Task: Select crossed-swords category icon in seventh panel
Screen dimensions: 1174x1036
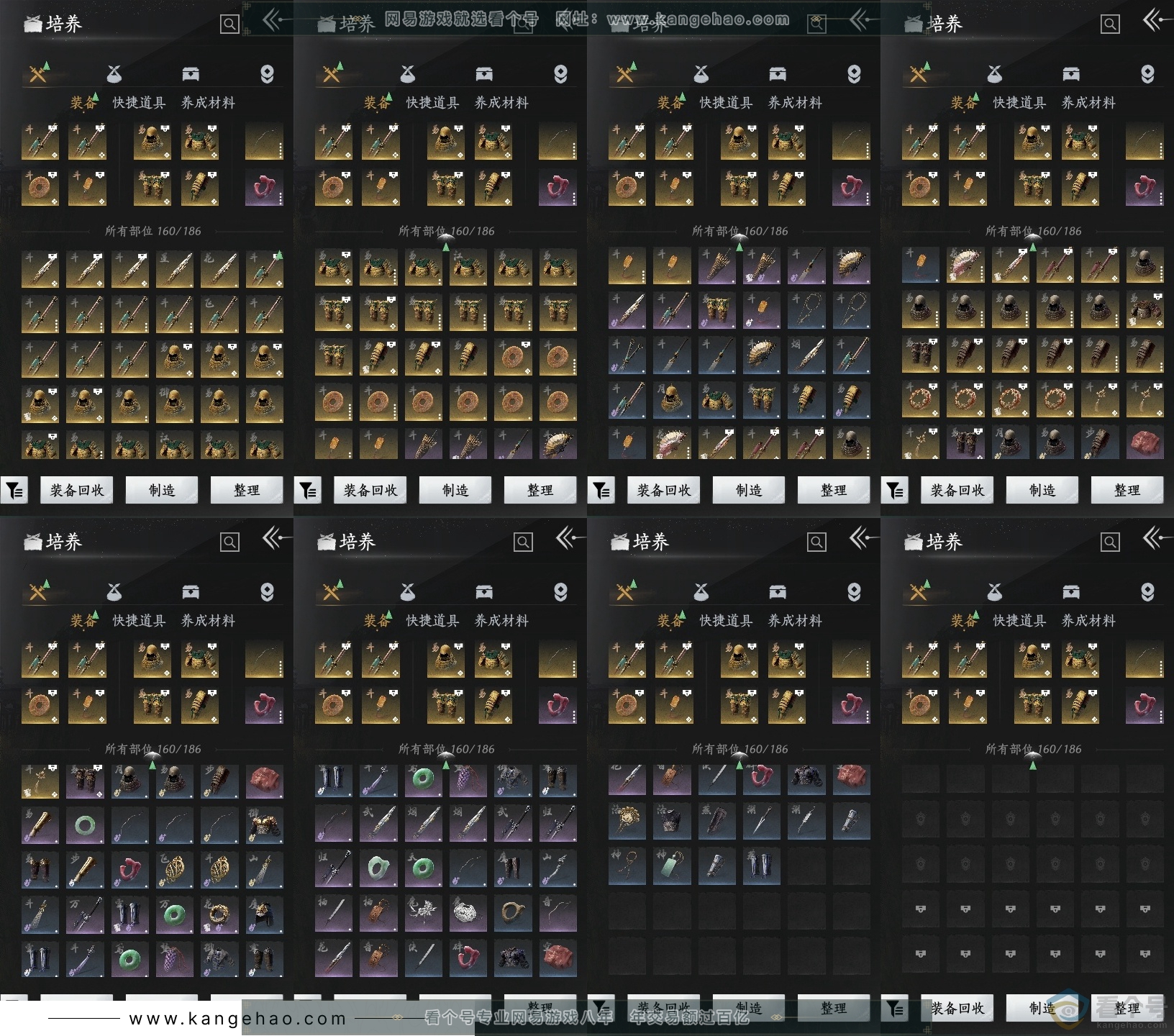Action: [x=625, y=591]
